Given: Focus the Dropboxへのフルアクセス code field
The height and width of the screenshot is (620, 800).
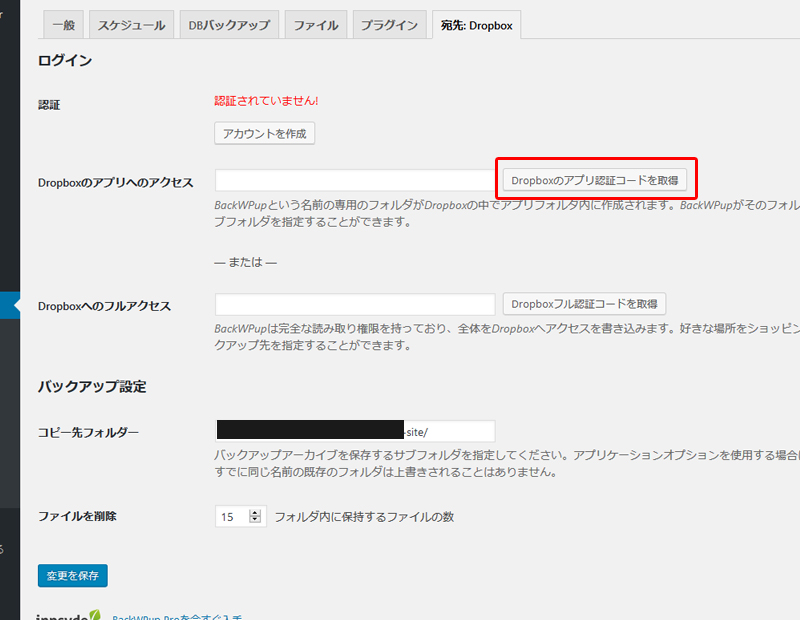Looking at the screenshot, I should [355, 305].
